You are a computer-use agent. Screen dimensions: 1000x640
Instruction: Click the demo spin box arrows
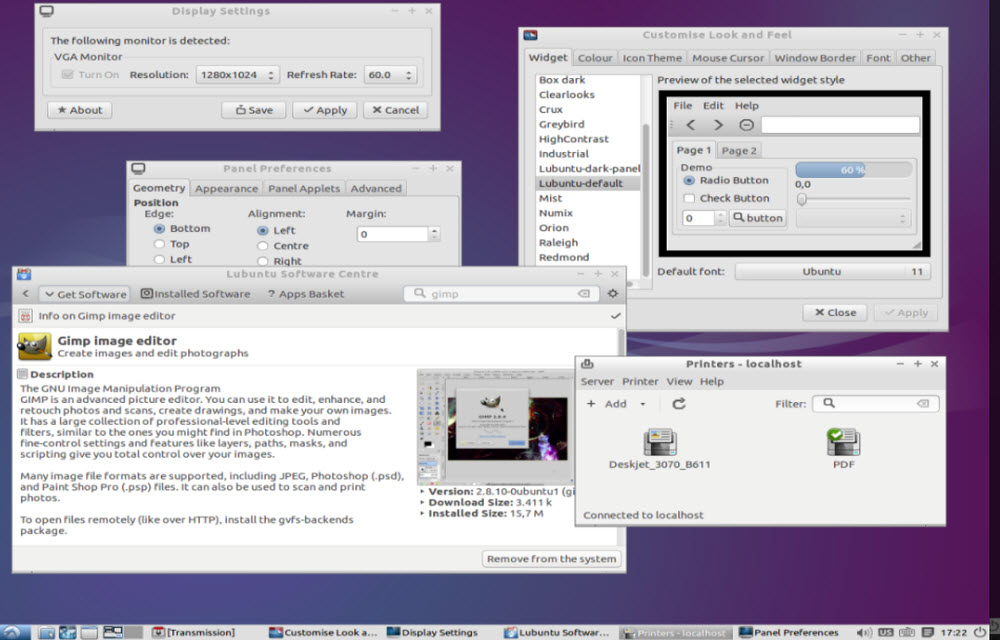(720, 219)
